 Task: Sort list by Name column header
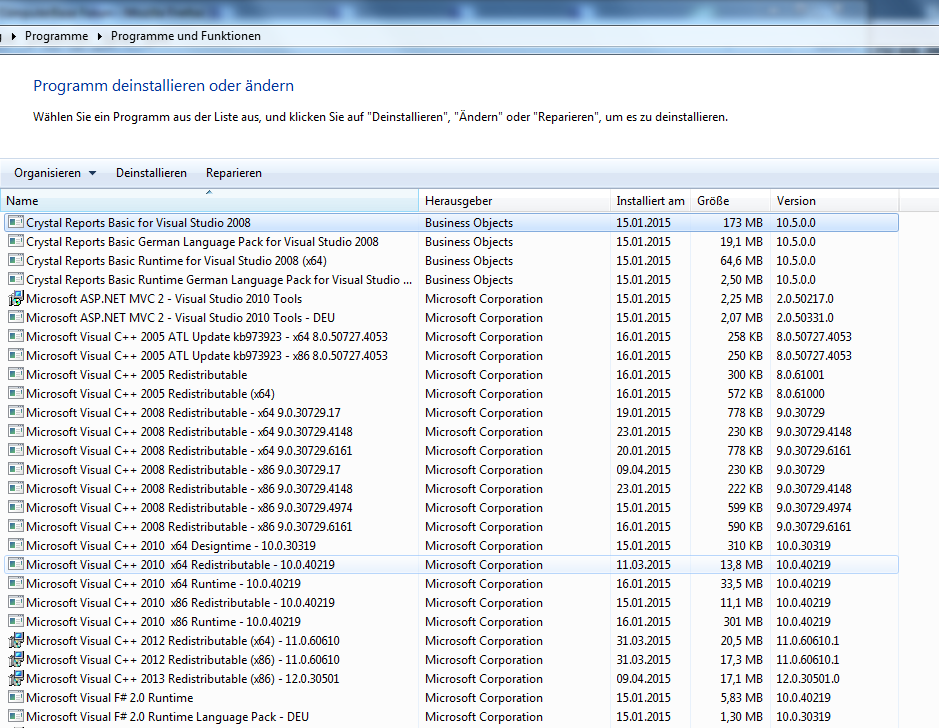209,201
